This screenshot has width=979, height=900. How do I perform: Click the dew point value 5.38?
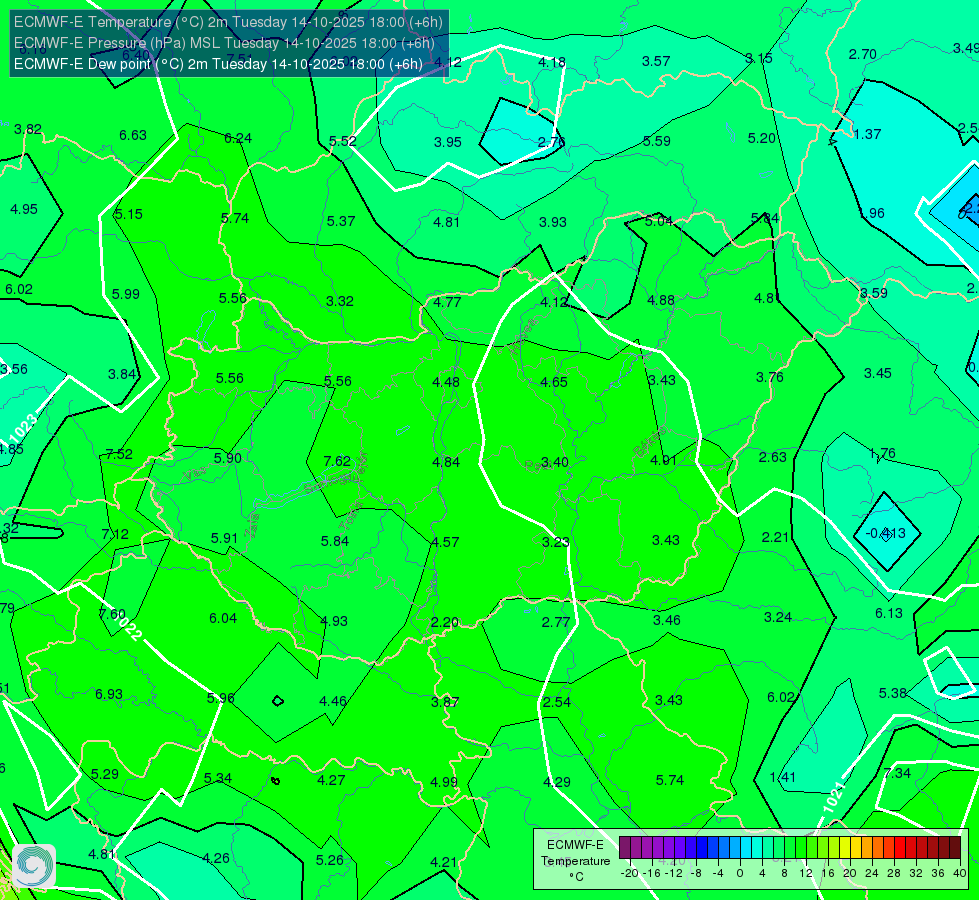(x=892, y=693)
